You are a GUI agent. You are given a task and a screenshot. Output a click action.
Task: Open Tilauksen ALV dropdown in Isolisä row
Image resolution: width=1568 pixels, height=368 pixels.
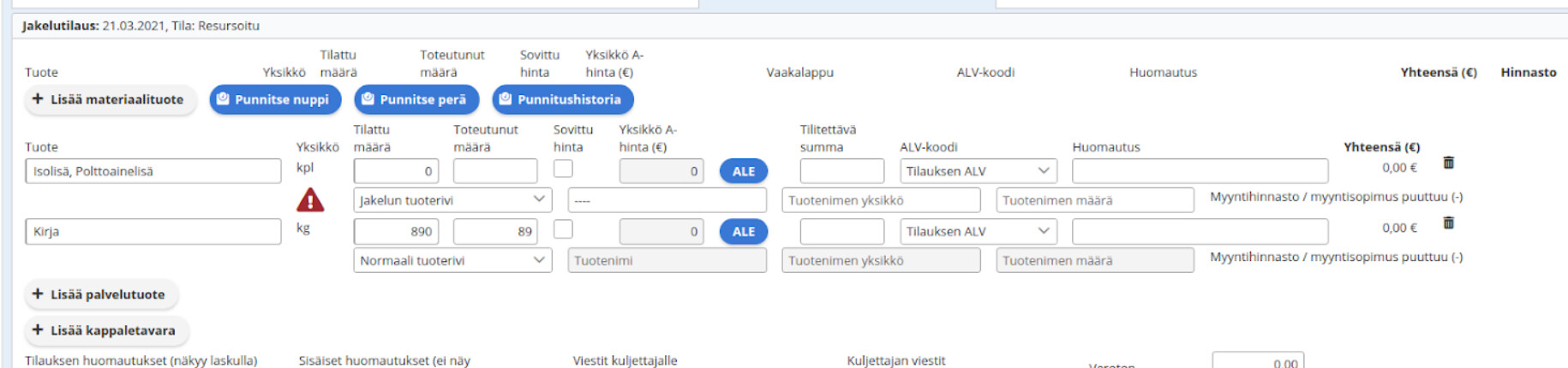coord(979,171)
